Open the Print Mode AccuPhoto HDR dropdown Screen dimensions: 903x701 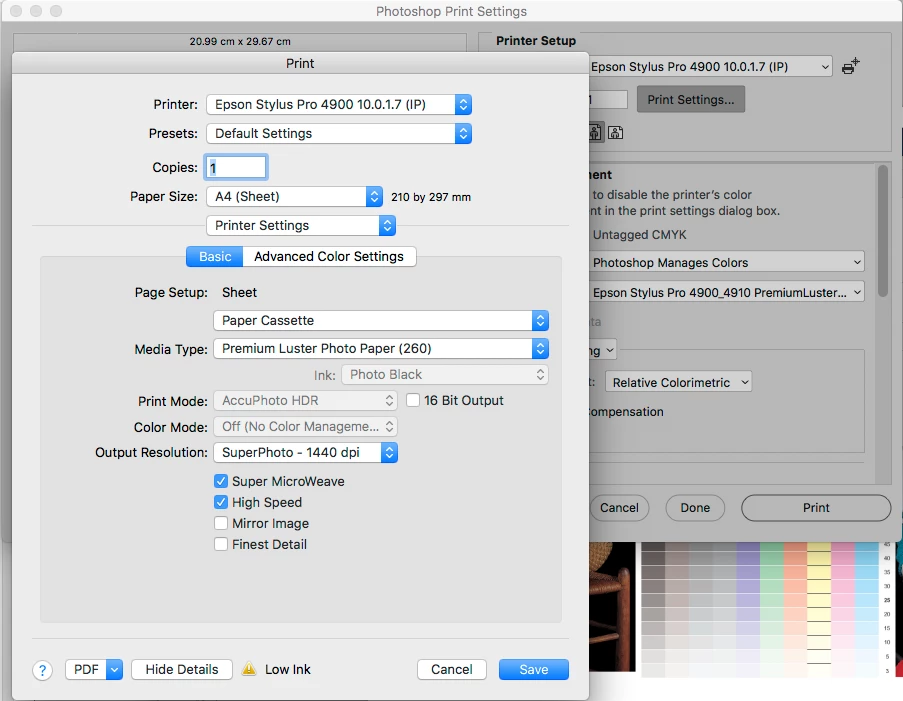point(305,400)
